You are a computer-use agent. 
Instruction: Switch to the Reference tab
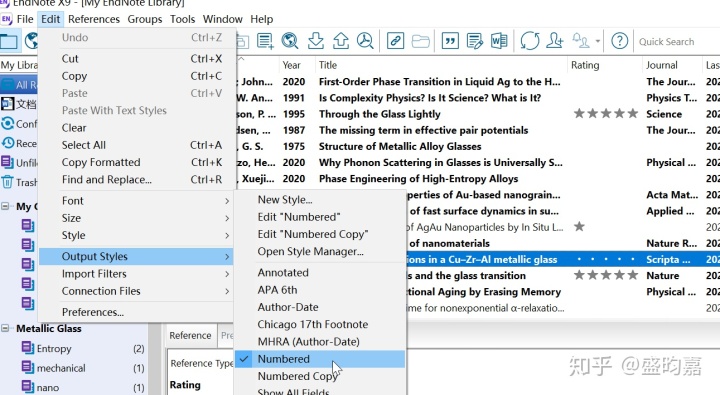[190, 335]
